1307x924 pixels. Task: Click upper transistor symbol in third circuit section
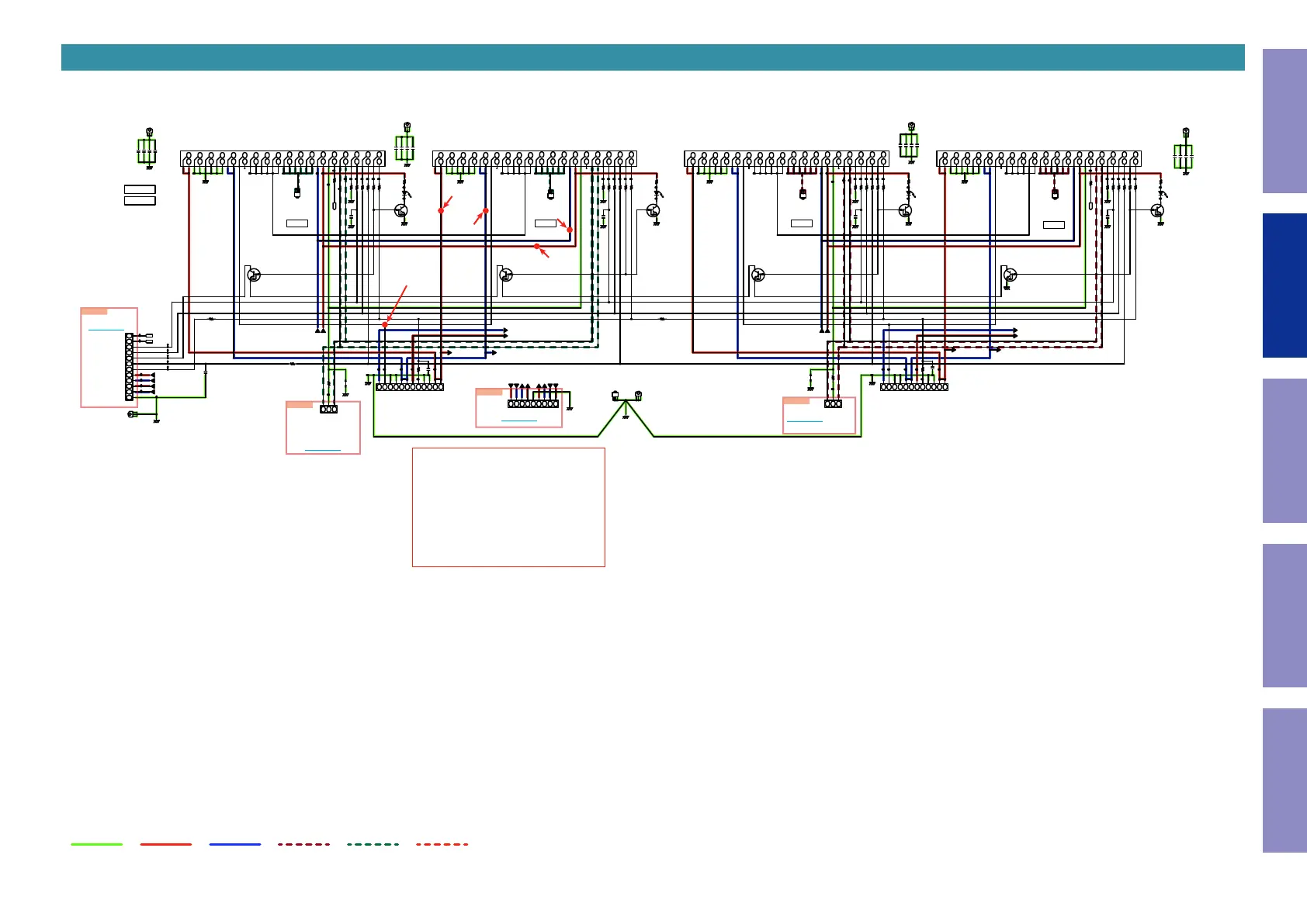click(x=905, y=210)
